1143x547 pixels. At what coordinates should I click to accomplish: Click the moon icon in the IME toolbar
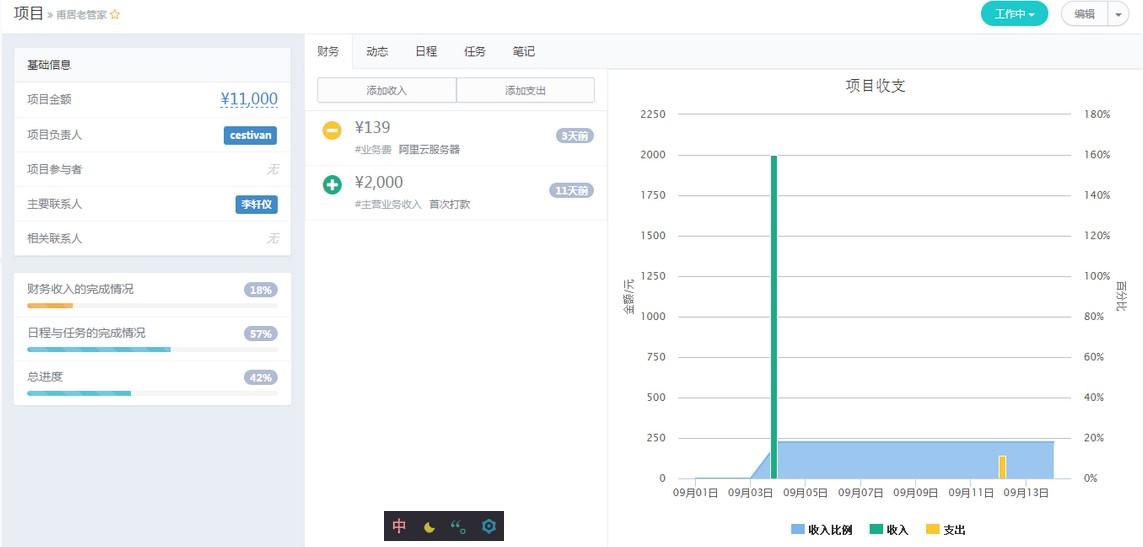pyautogui.click(x=429, y=527)
